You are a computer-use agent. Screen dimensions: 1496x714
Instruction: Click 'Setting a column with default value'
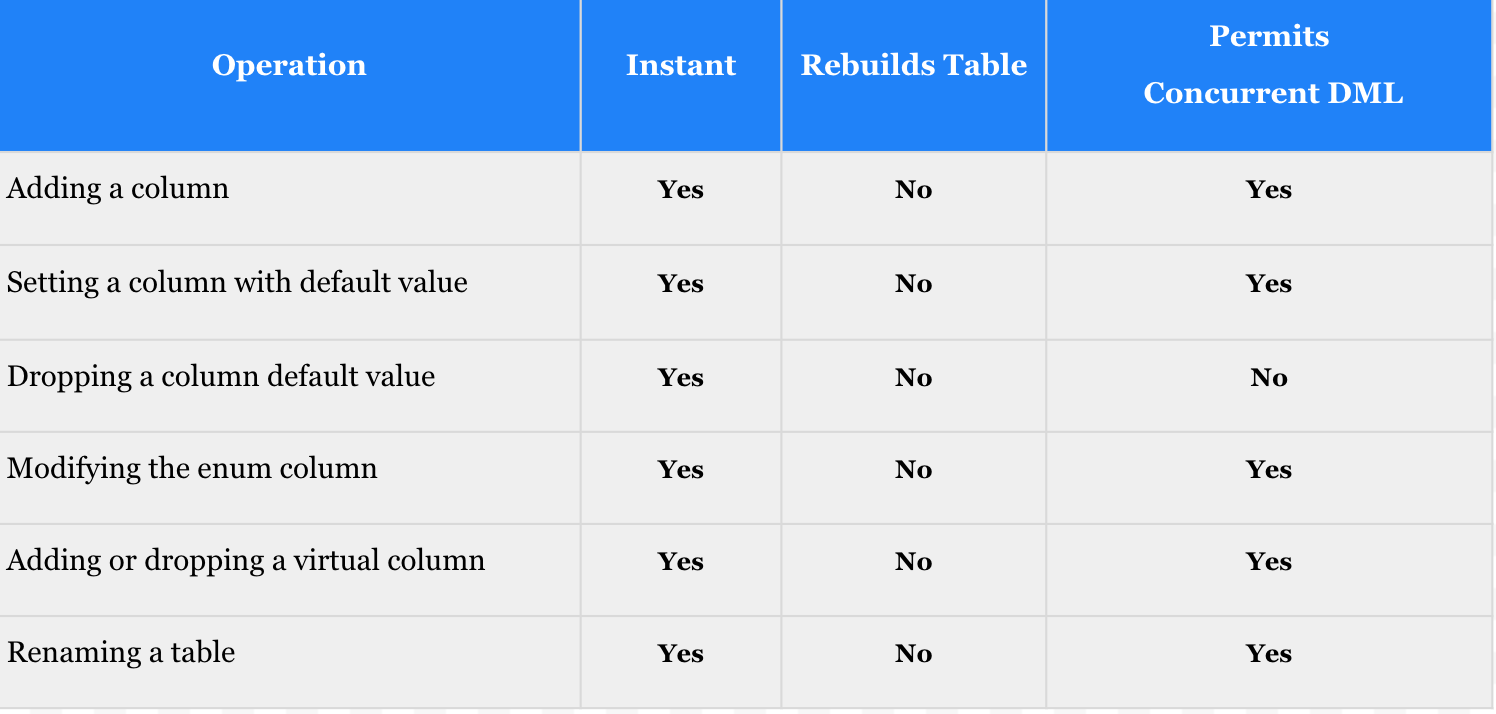point(237,283)
